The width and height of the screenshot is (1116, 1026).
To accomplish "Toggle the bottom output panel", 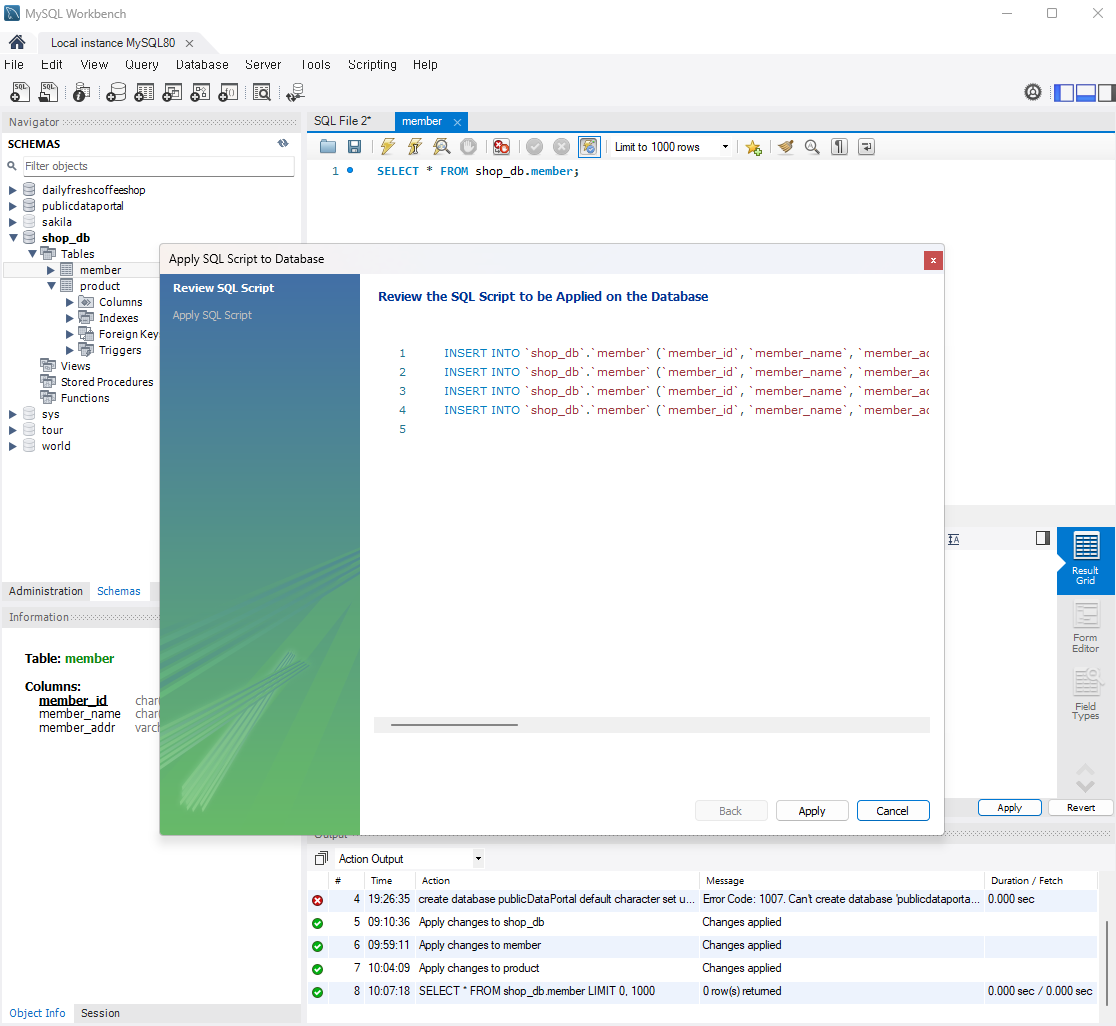I will (1085, 92).
